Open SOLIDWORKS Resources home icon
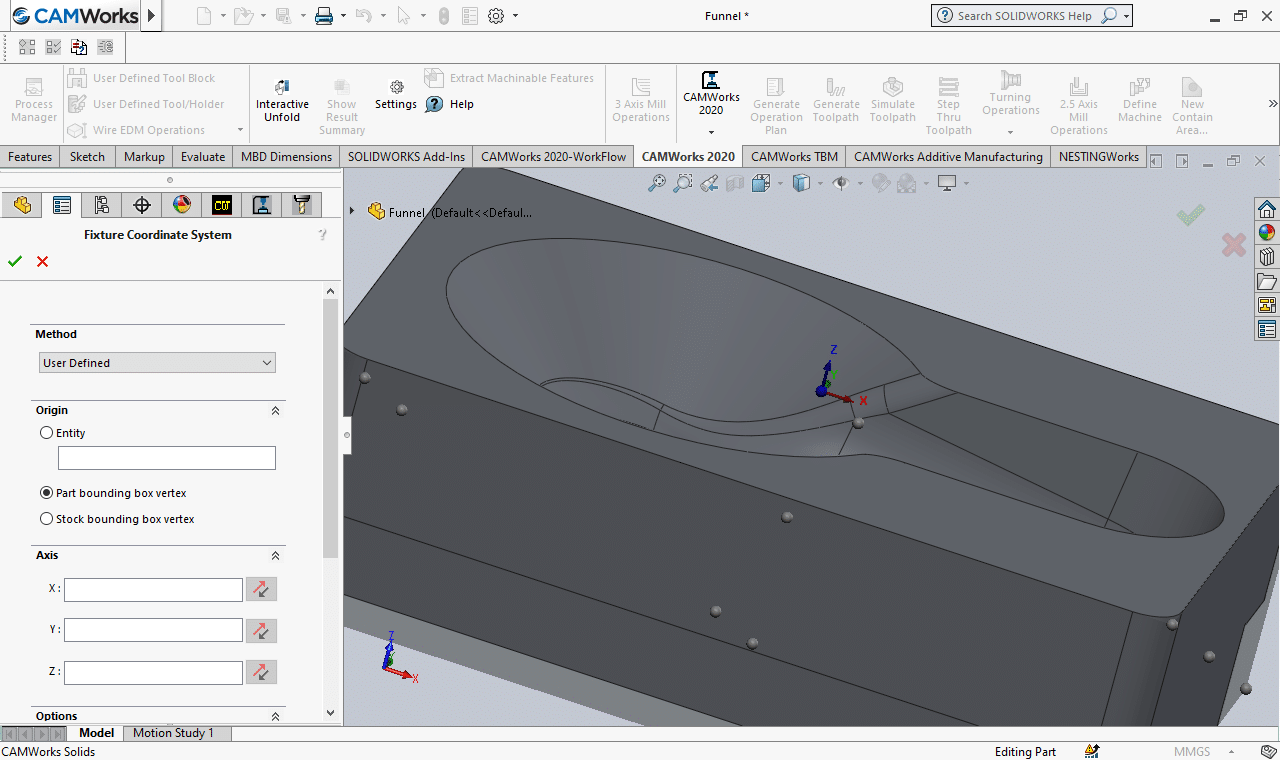 (1267, 209)
